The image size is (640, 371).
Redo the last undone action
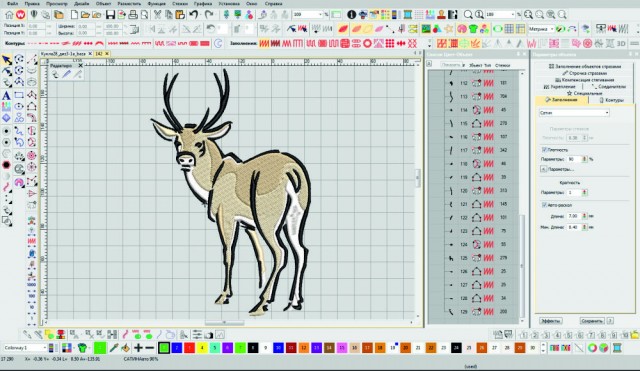209,15
